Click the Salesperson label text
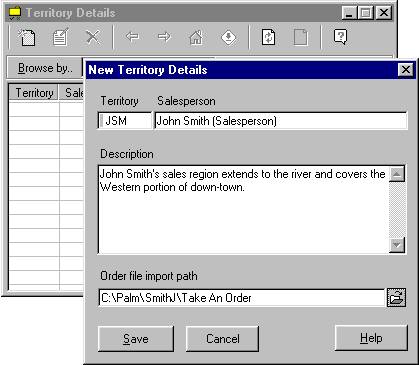The image size is (419, 365). [x=186, y=101]
